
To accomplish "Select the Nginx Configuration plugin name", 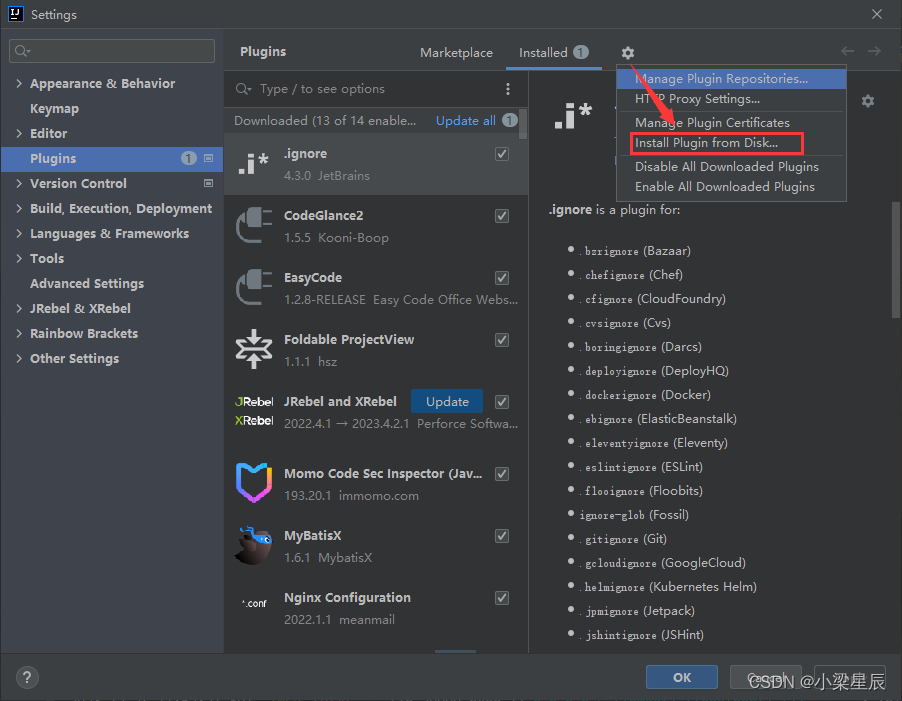I will [x=347, y=598].
